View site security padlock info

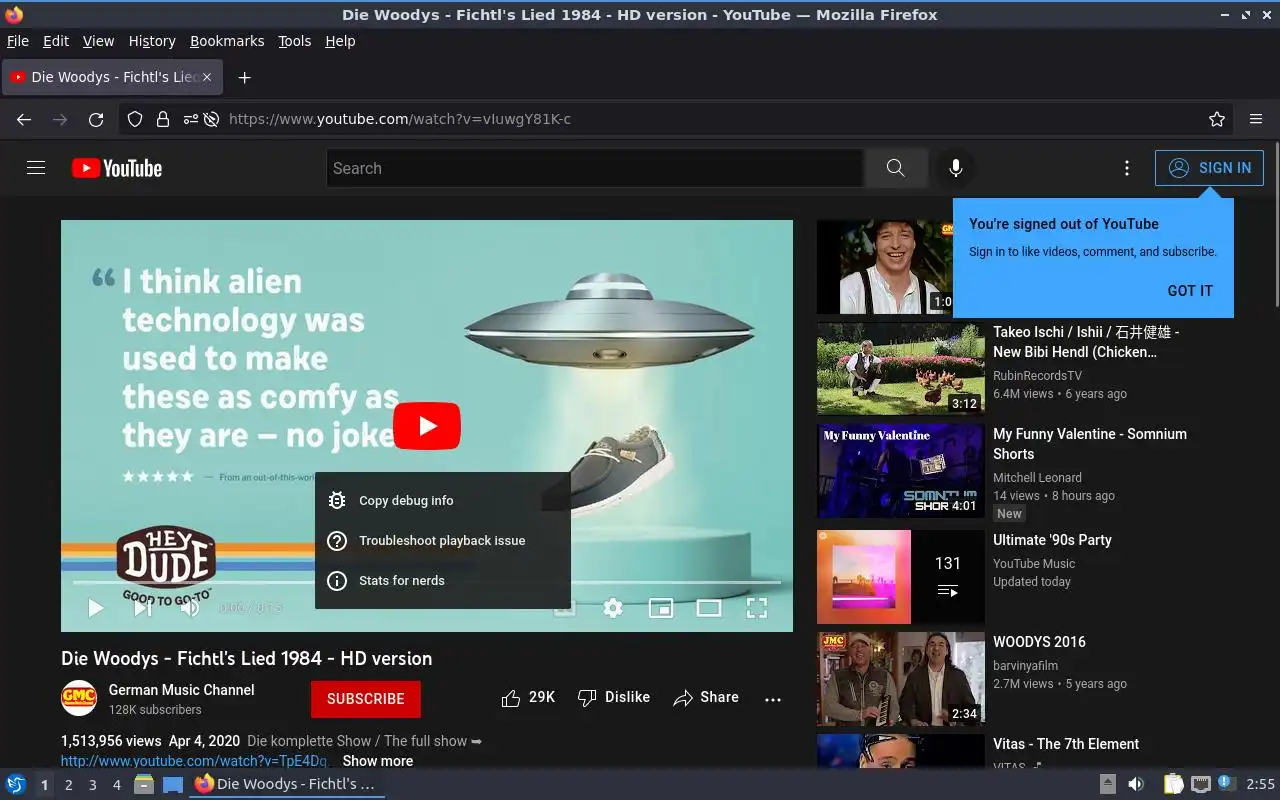click(x=162, y=119)
